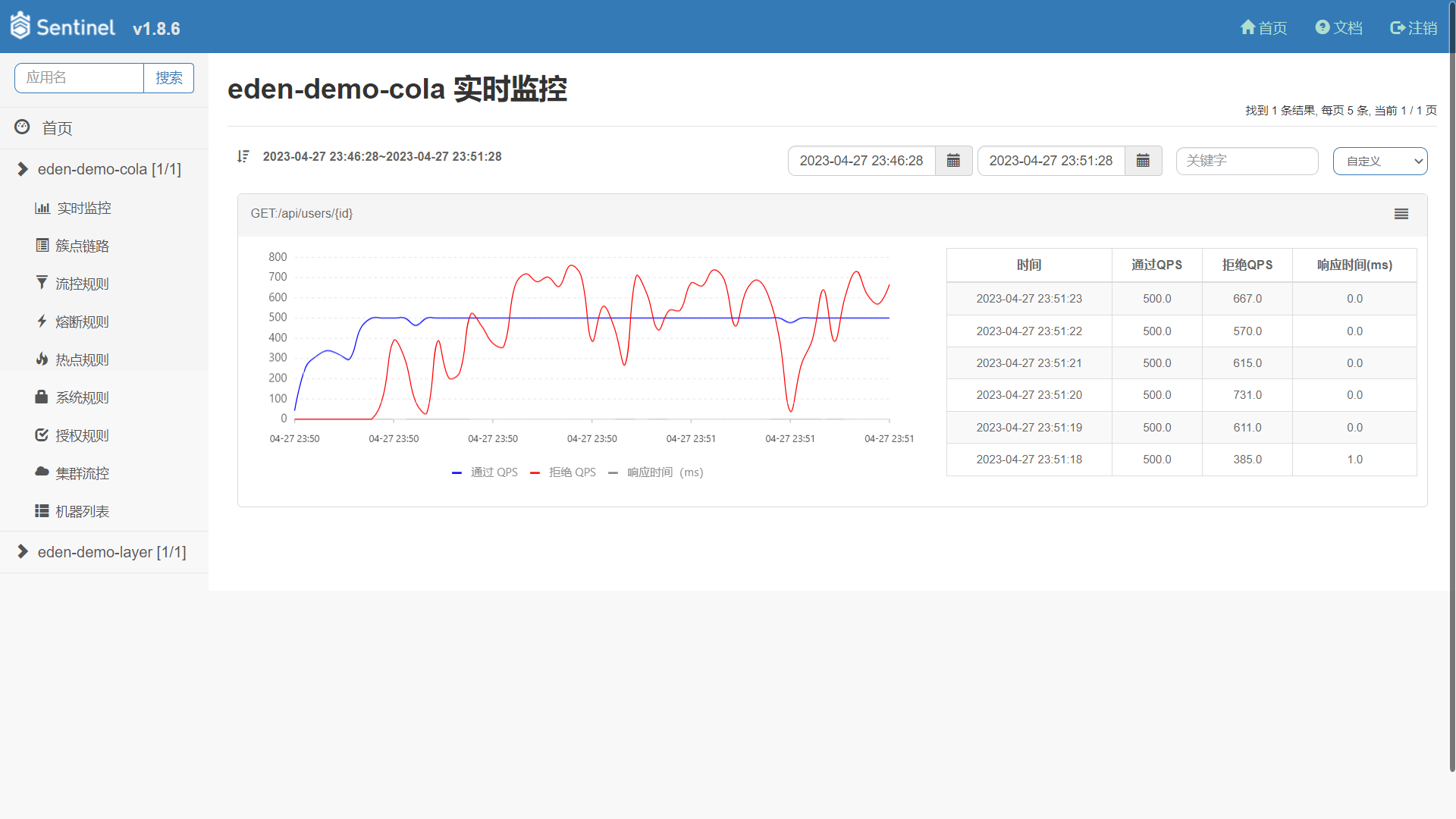Open the 自定义 time range dropdown
The height and width of the screenshot is (819, 1456).
click(x=1379, y=162)
